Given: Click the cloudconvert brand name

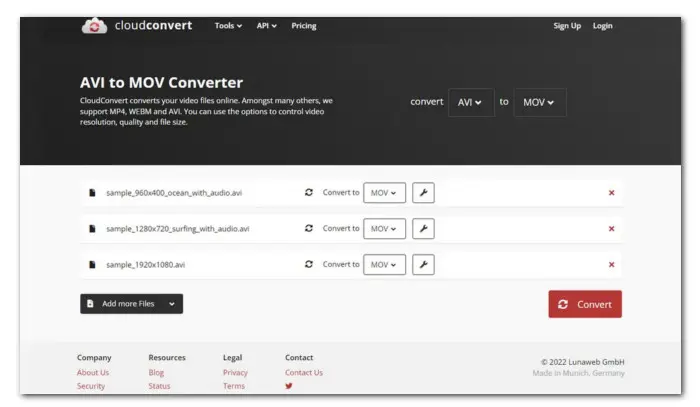Looking at the screenshot, I should [154, 25].
